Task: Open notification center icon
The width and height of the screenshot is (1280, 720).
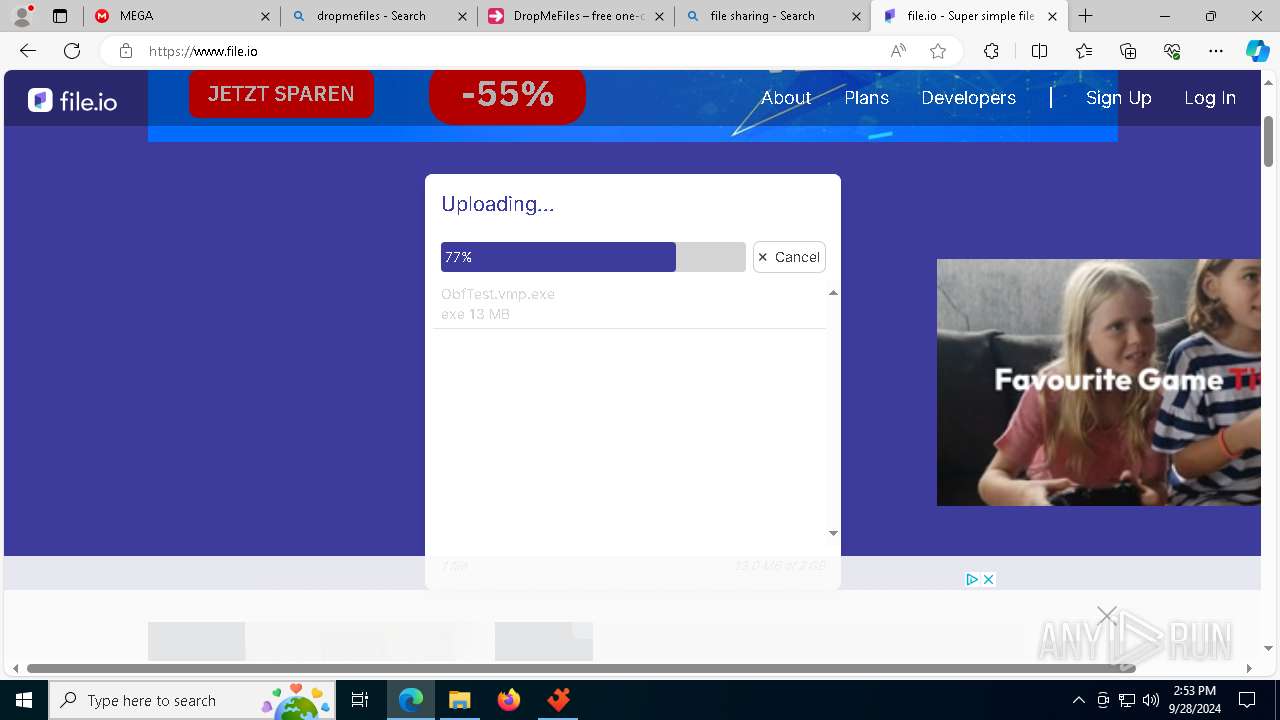Action: pos(1247,700)
